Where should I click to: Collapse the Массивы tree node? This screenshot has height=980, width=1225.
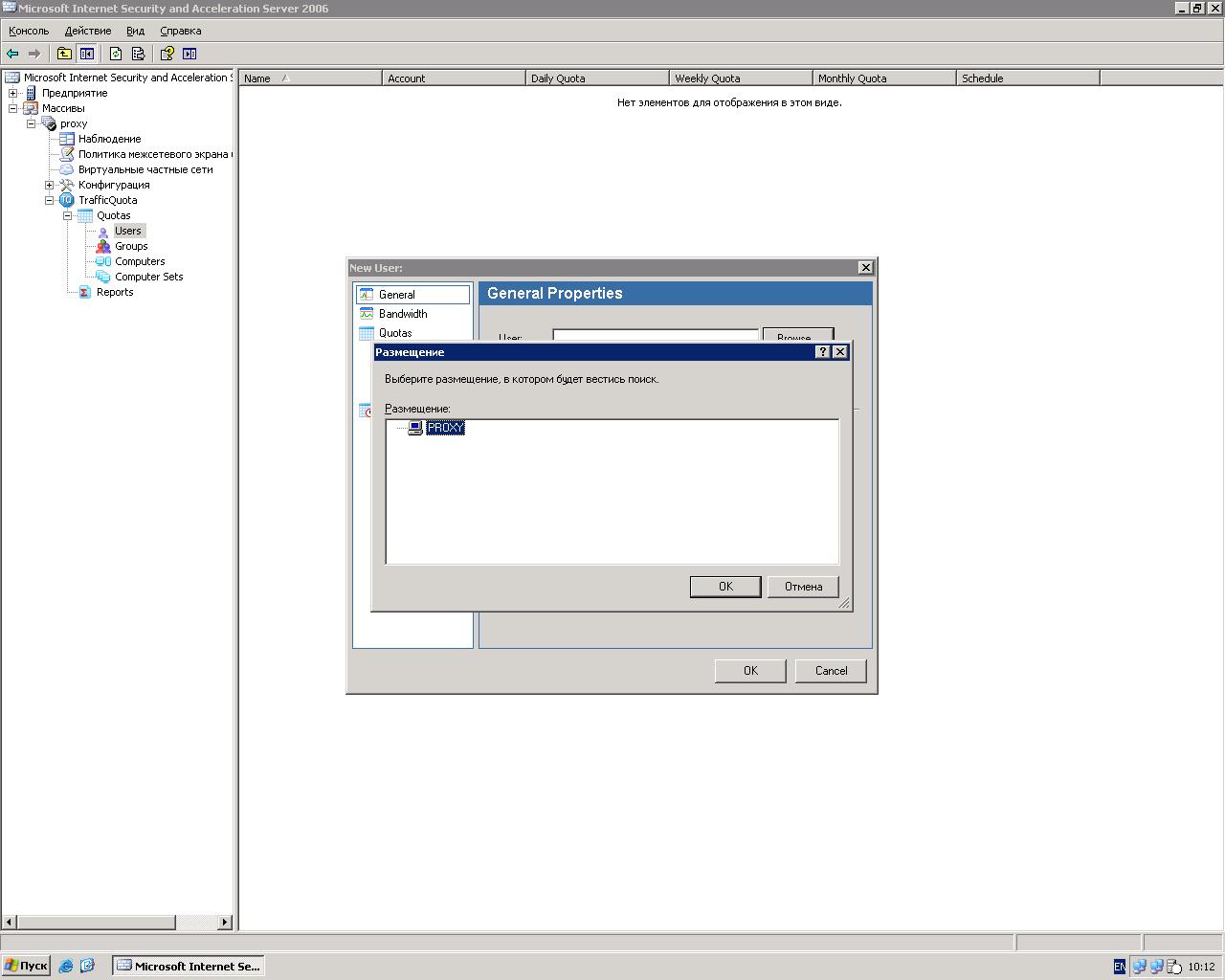(13, 108)
